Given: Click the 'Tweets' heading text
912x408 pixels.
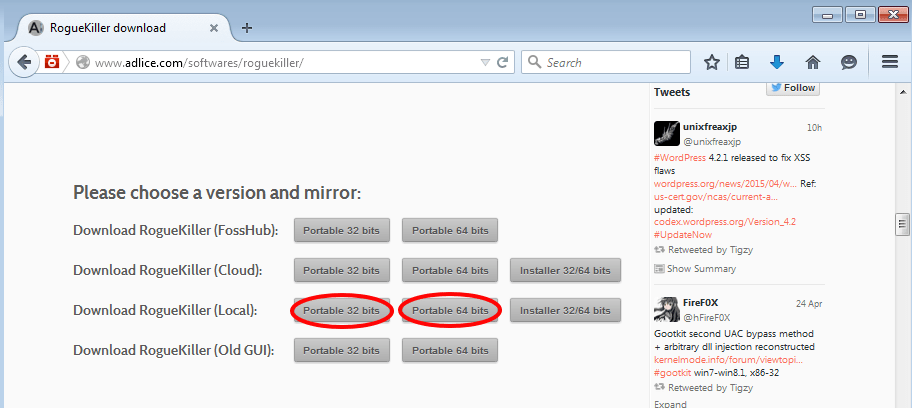Looking at the screenshot, I should pyautogui.click(x=672, y=92).
